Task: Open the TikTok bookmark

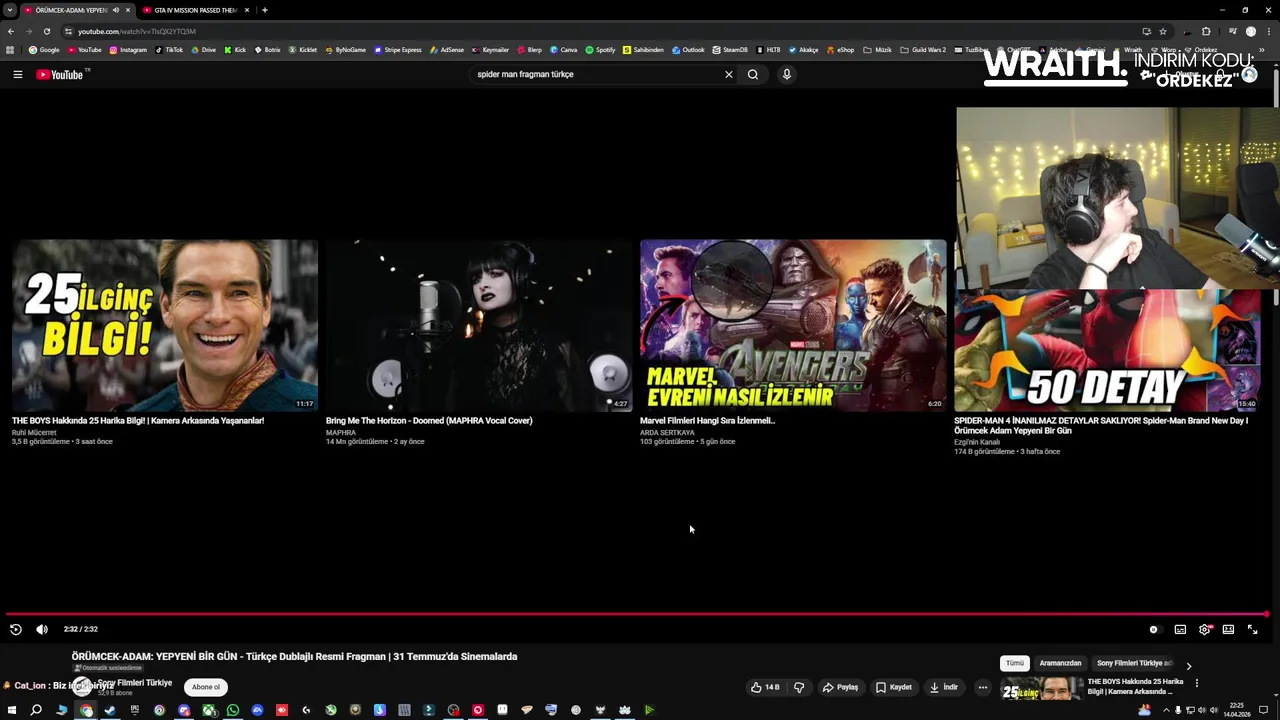Action: point(169,50)
